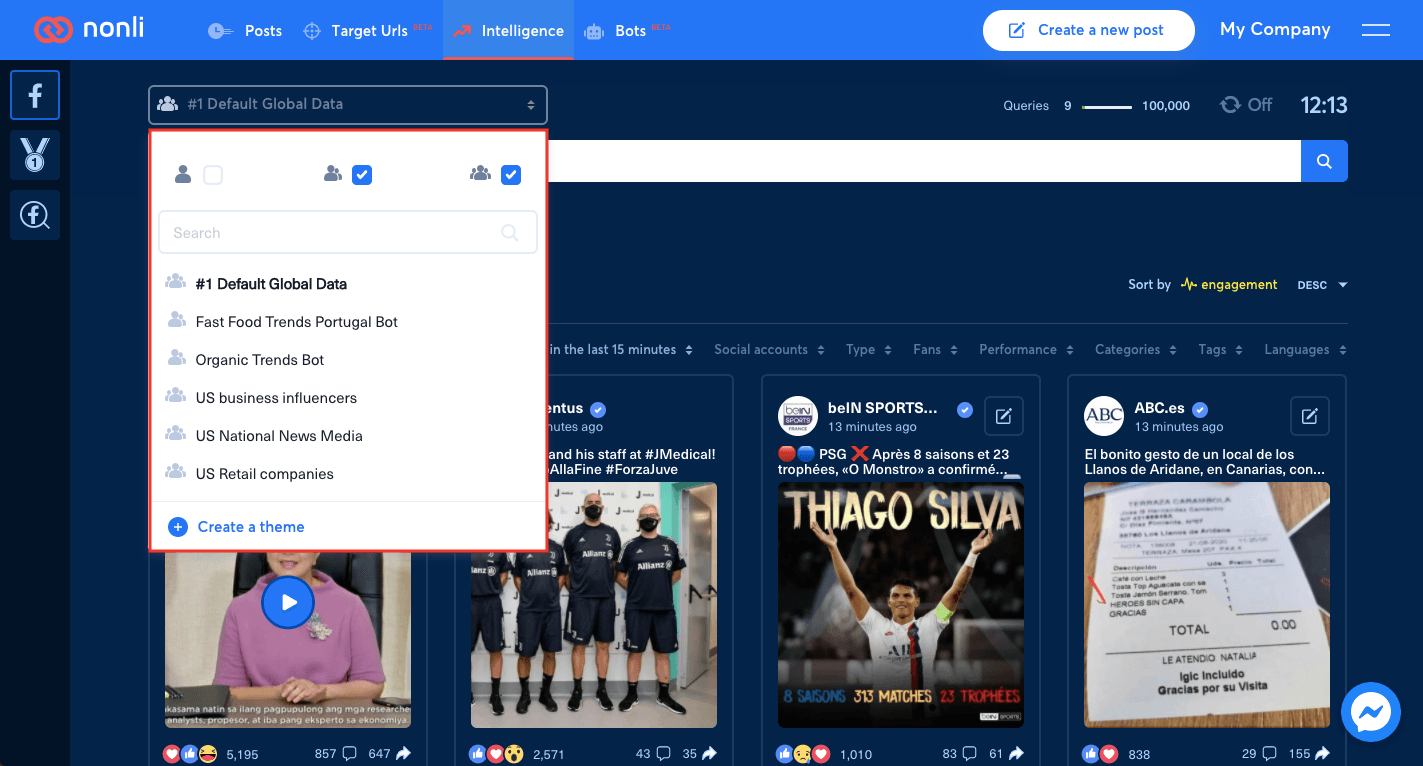The height and width of the screenshot is (766, 1423).
Task: Switch to the Bots tab
Action: click(628, 30)
